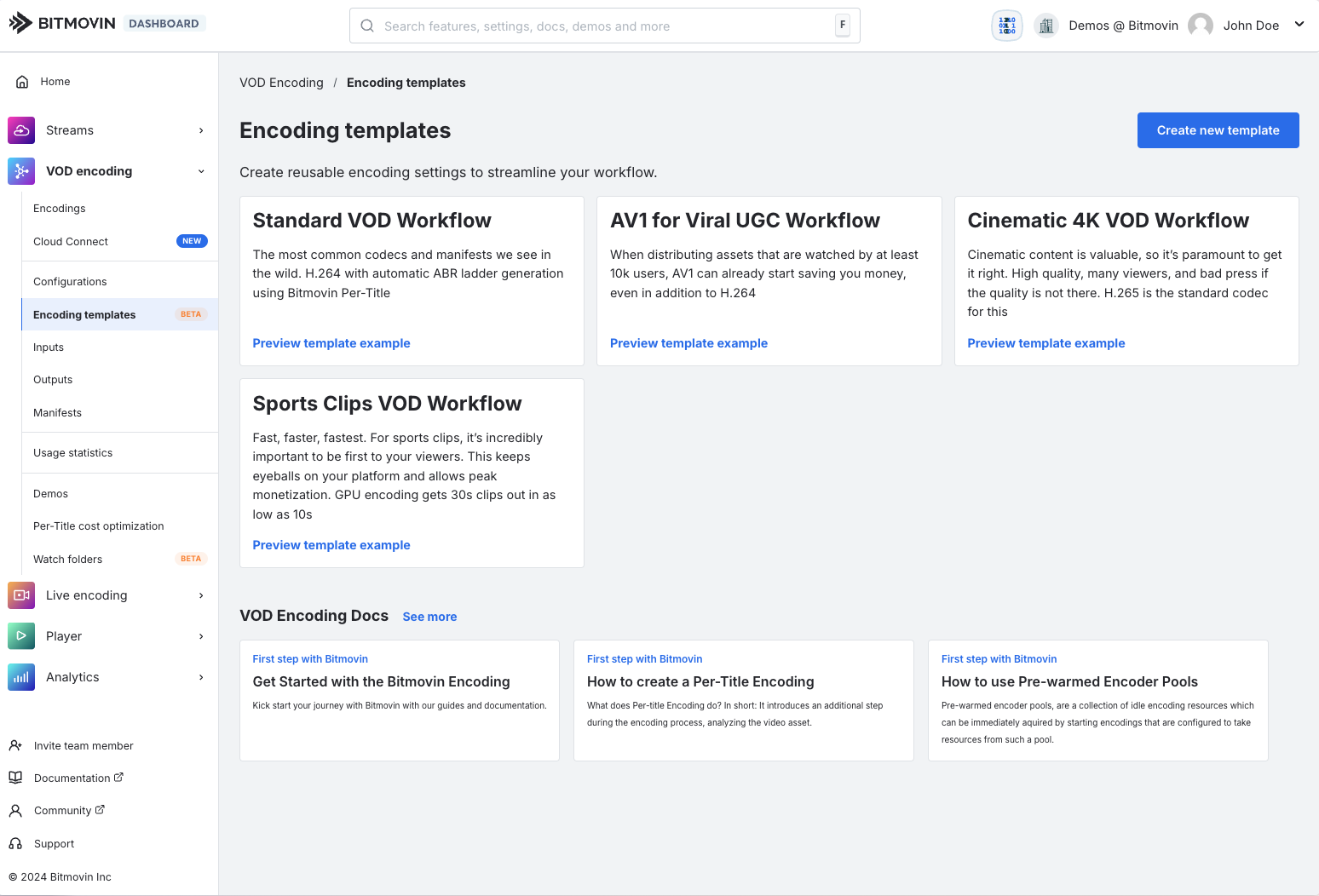This screenshot has height=896, width=1319.
Task: Collapse the VOD encoding section chevron
Action: pos(201,171)
